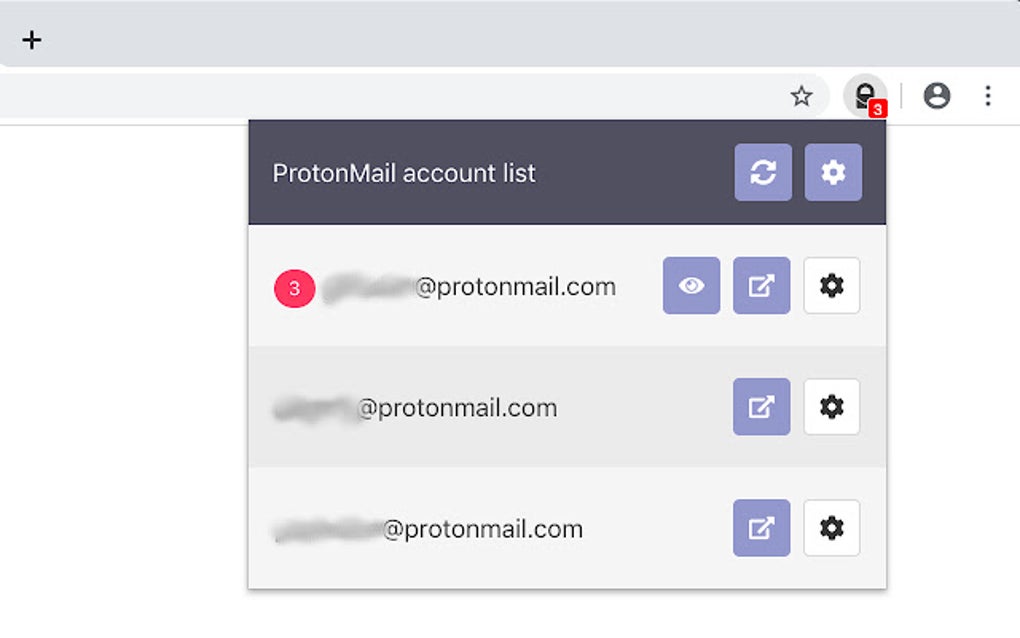Open a new browser tab with the plus button
1020x638 pixels.
(31, 41)
